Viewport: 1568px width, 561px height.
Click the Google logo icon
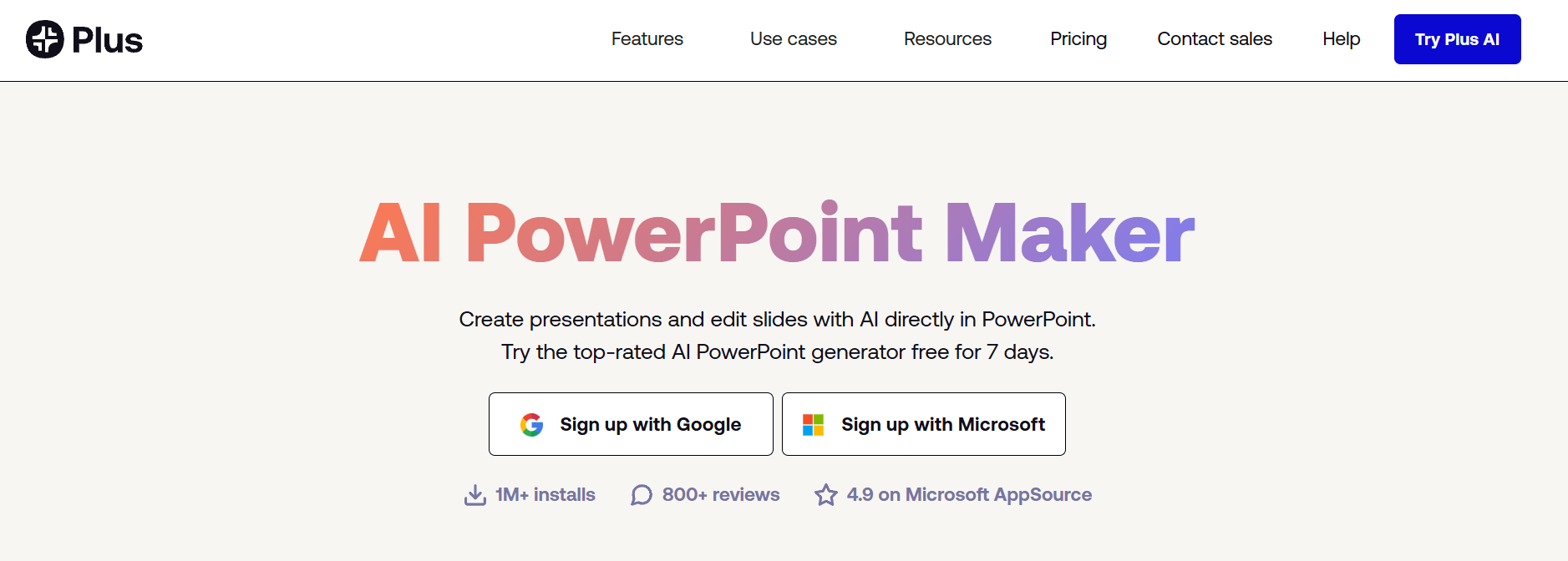point(532,425)
